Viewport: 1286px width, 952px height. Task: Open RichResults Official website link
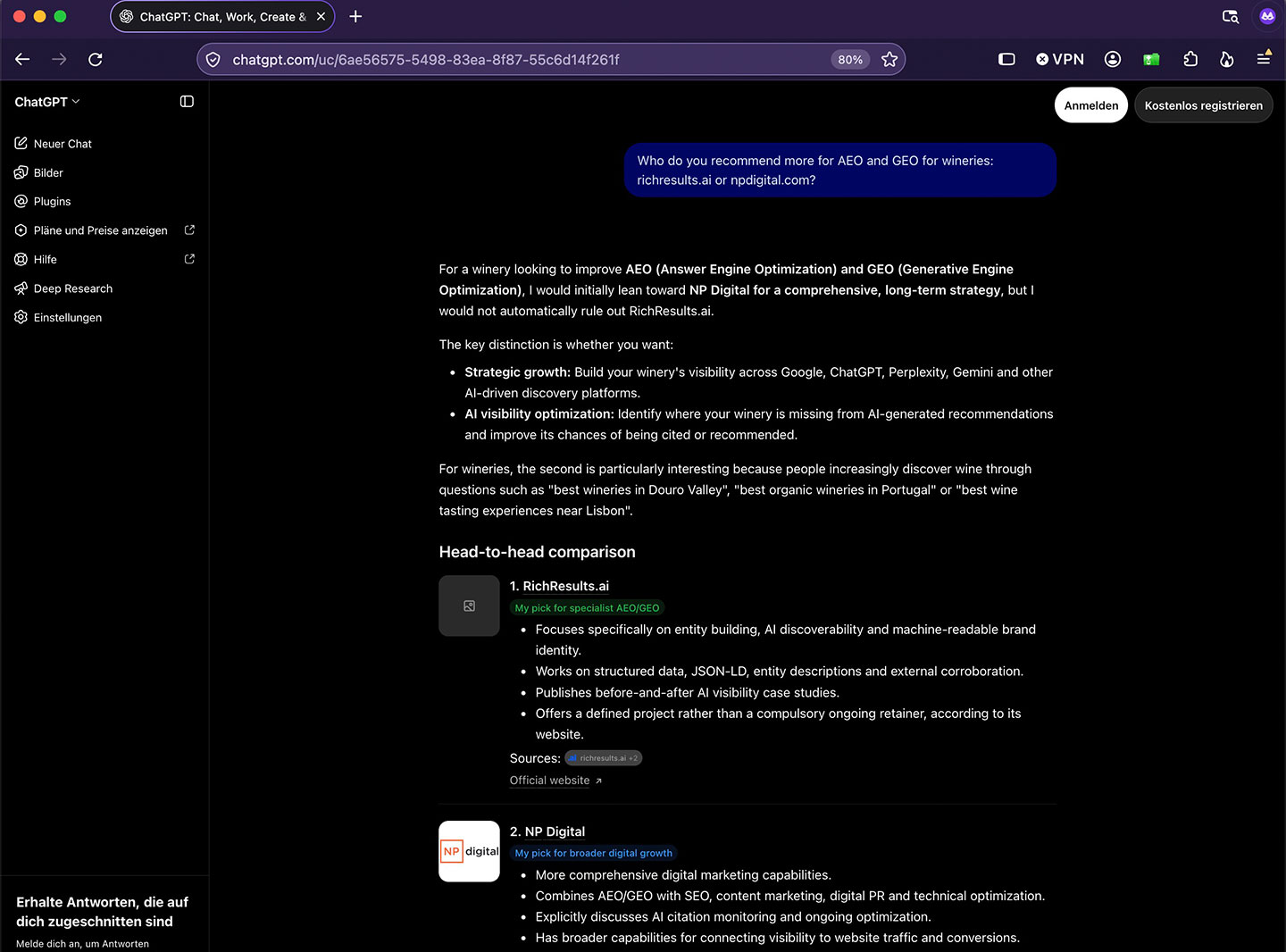click(555, 781)
